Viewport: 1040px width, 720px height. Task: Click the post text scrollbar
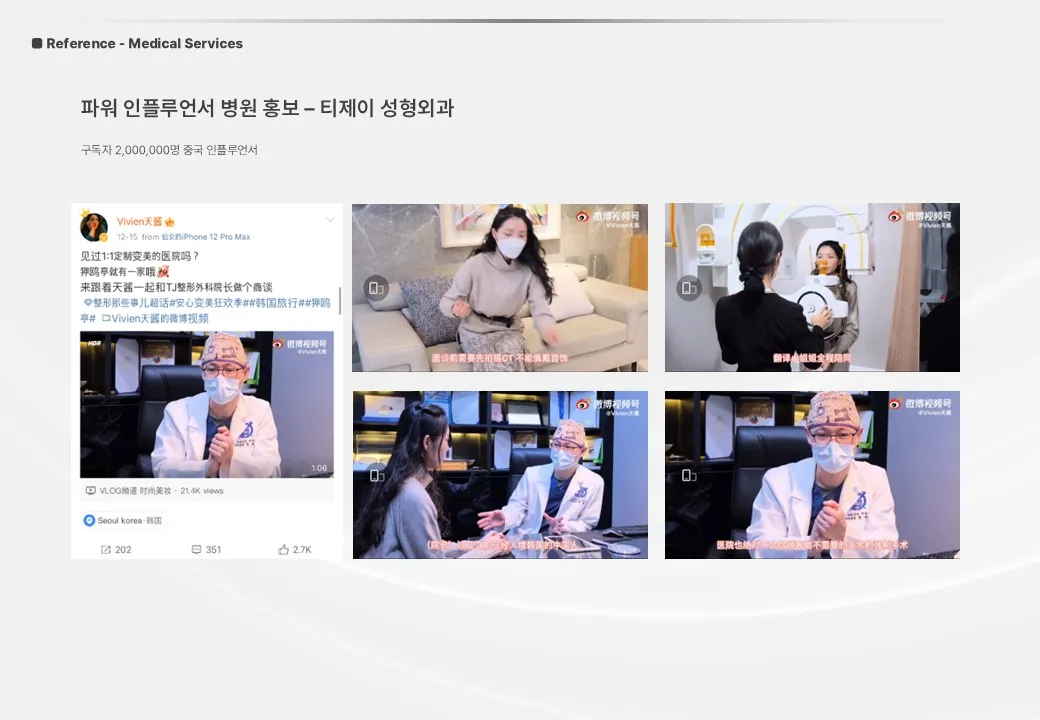click(340, 300)
